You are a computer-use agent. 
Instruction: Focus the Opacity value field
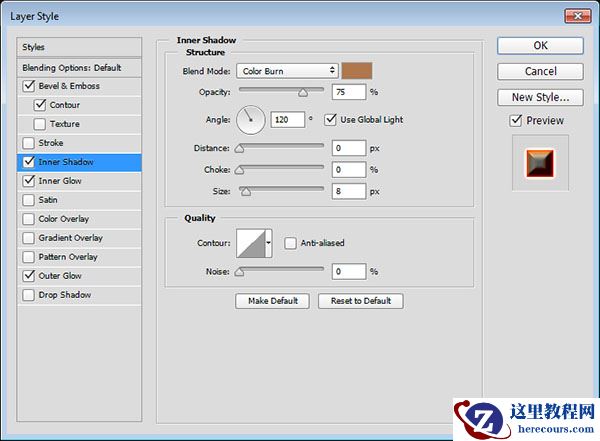click(349, 92)
